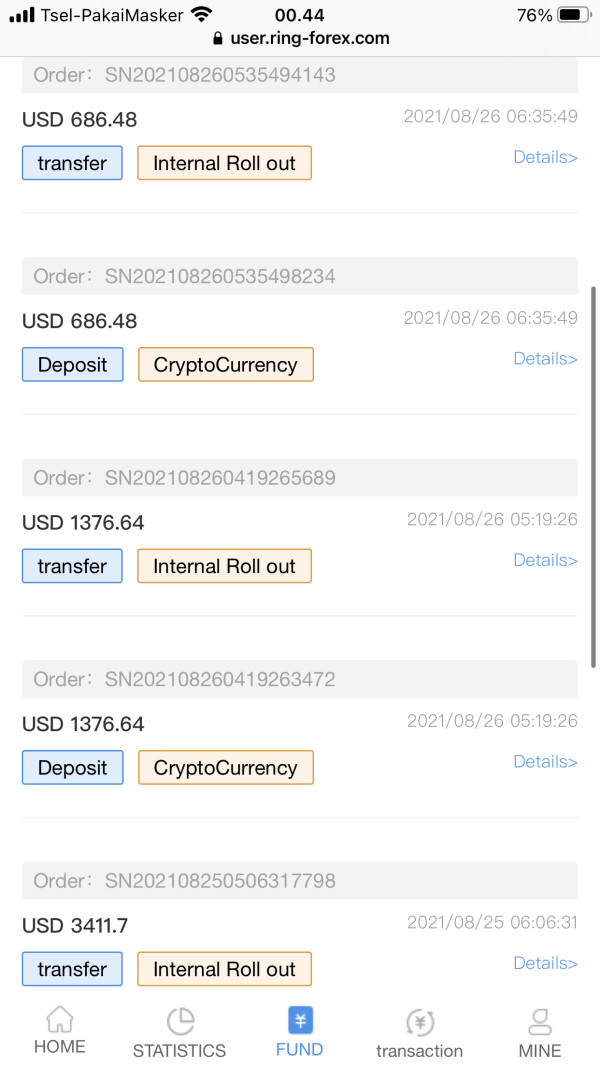Screen dimensions: 600x1067
Task: Tap the user.ring-forex.com address bar
Action: (301, 38)
